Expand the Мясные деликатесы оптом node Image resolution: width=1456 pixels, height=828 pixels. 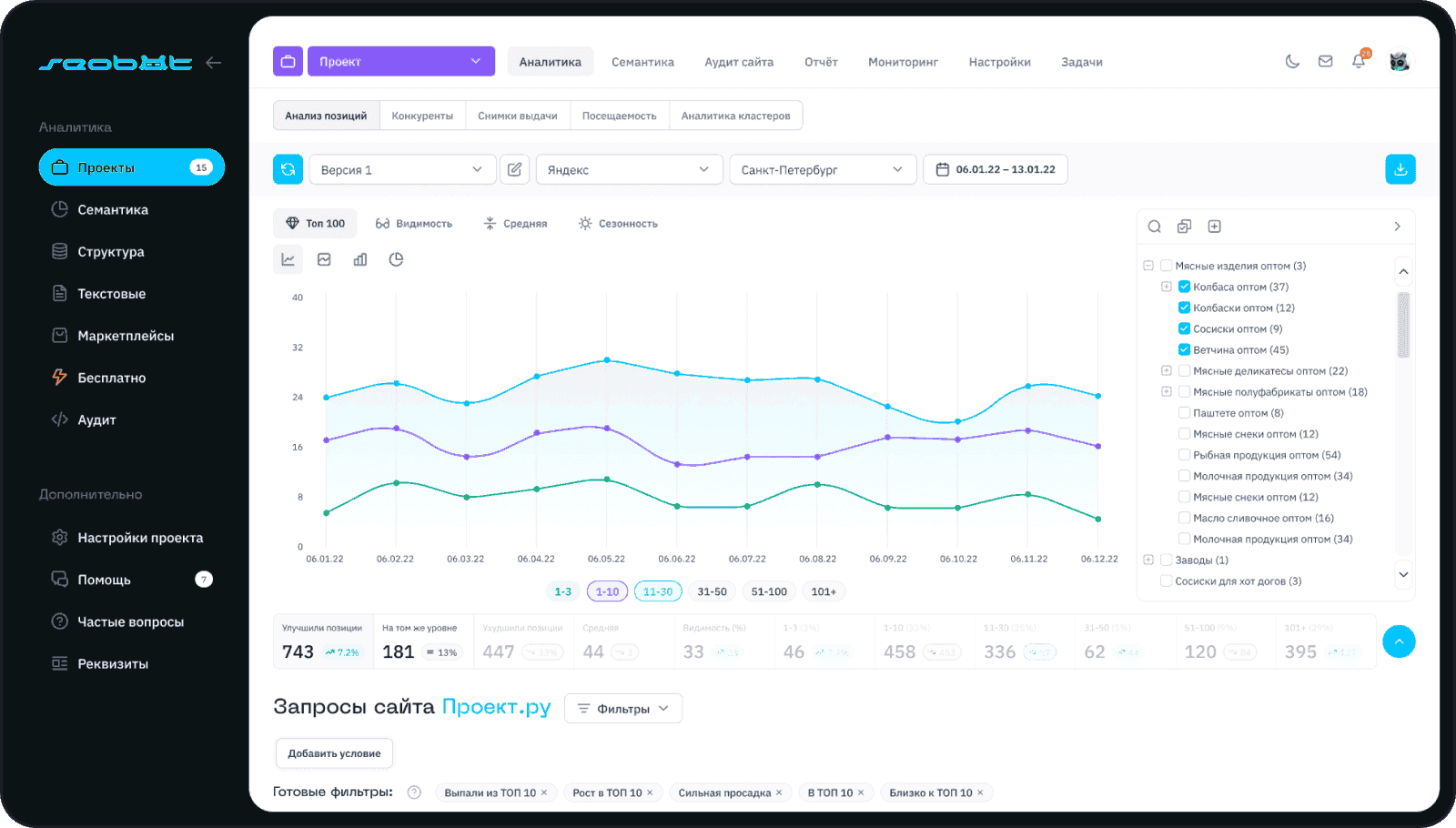coord(1166,370)
